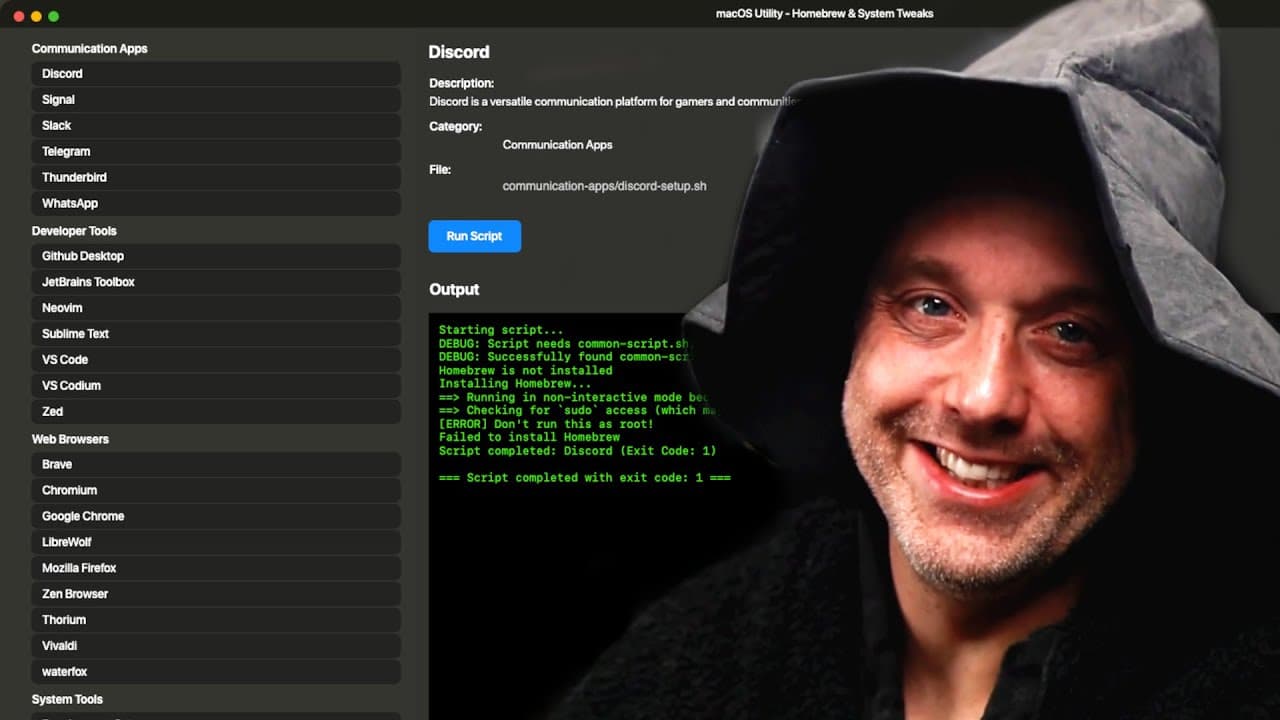Maximize window with green button
This screenshot has width=1280, height=720.
[54, 16]
